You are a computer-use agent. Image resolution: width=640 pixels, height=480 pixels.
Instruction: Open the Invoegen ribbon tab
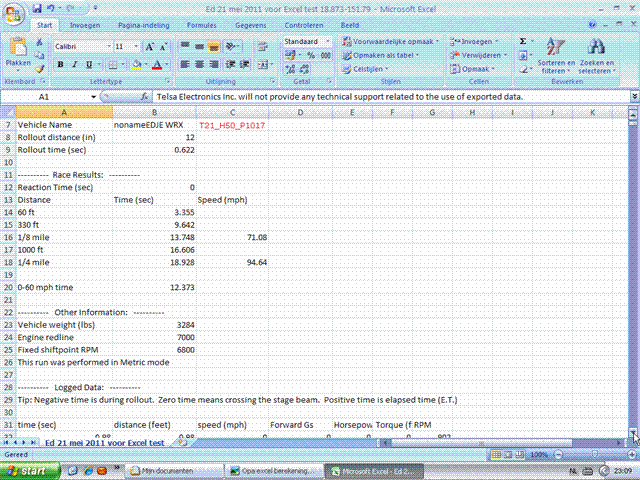tap(85, 25)
